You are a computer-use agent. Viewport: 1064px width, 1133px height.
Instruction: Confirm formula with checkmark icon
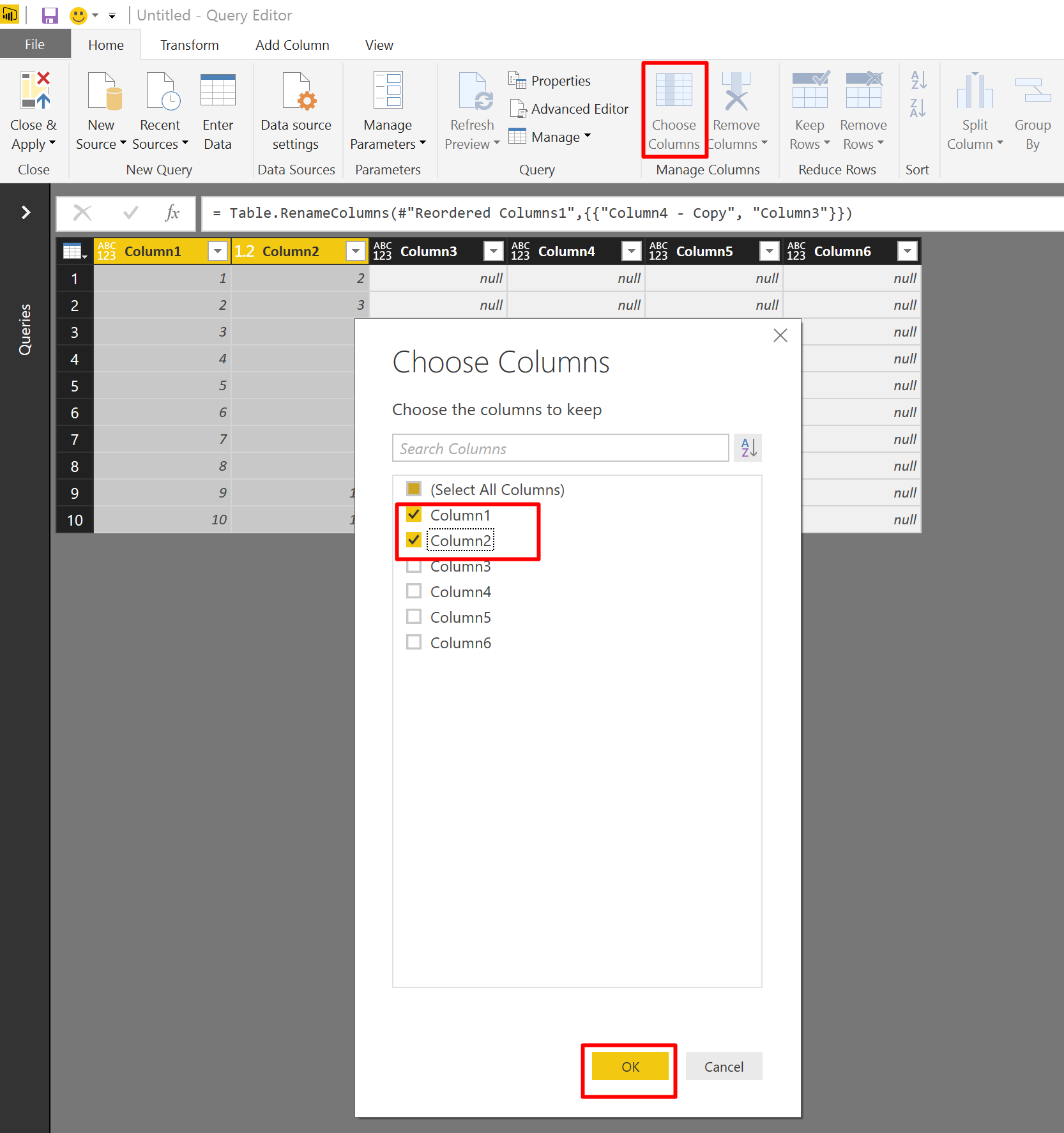pyautogui.click(x=131, y=213)
